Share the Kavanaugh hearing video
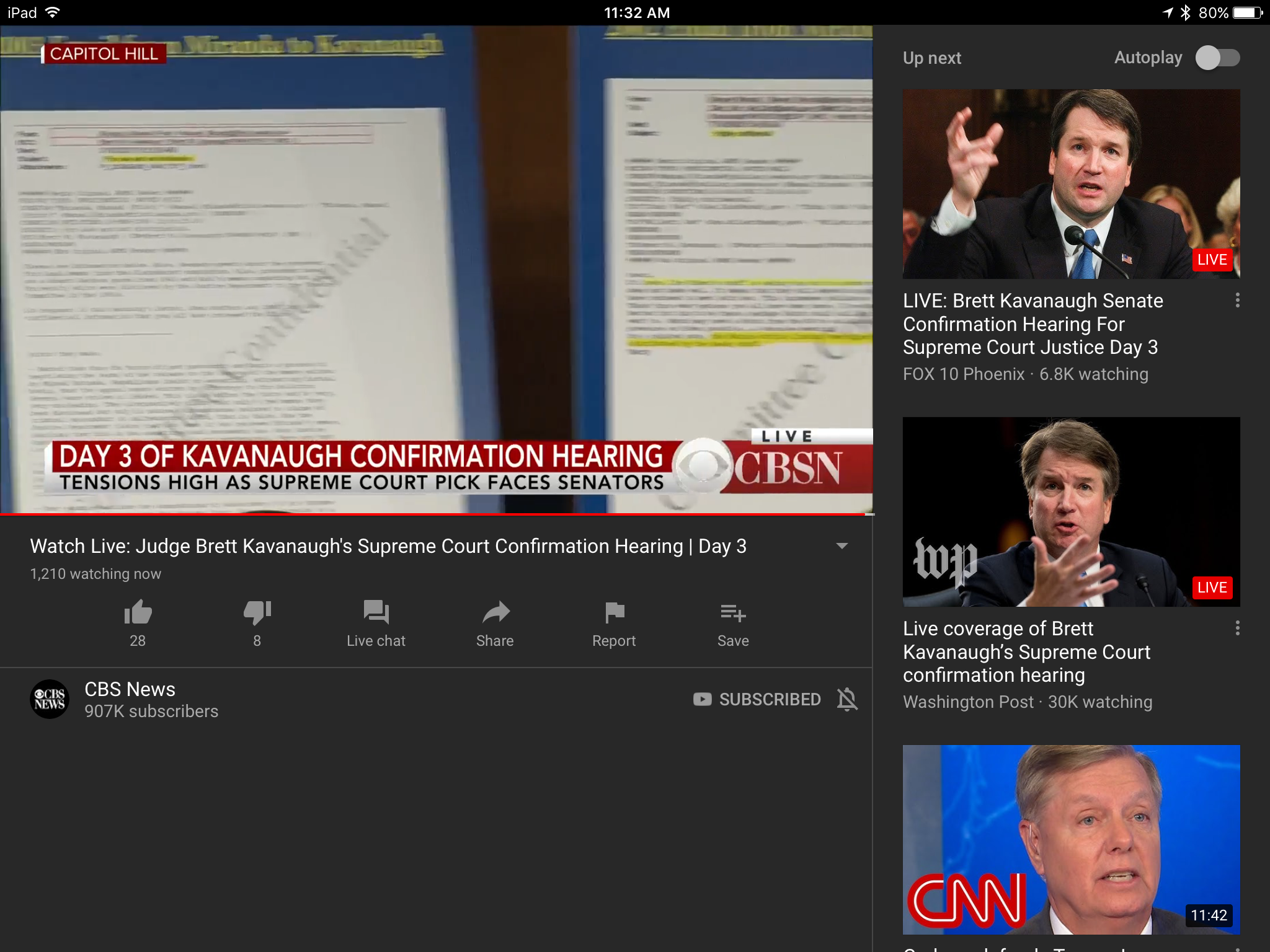Image resolution: width=1270 pixels, height=952 pixels. tap(495, 624)
